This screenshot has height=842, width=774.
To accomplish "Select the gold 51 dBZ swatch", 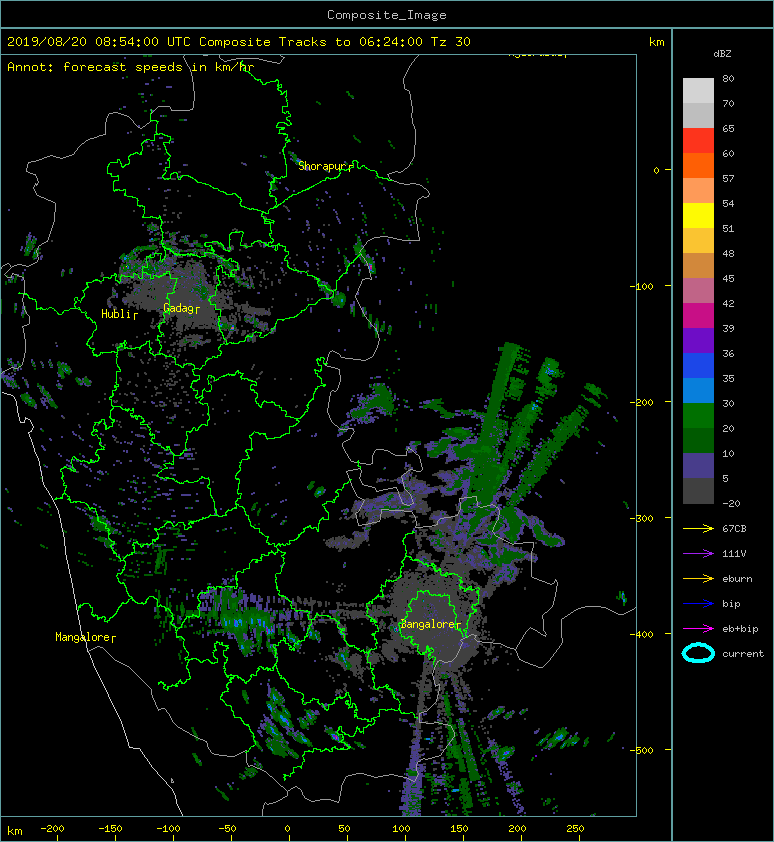I will [698, 241].
